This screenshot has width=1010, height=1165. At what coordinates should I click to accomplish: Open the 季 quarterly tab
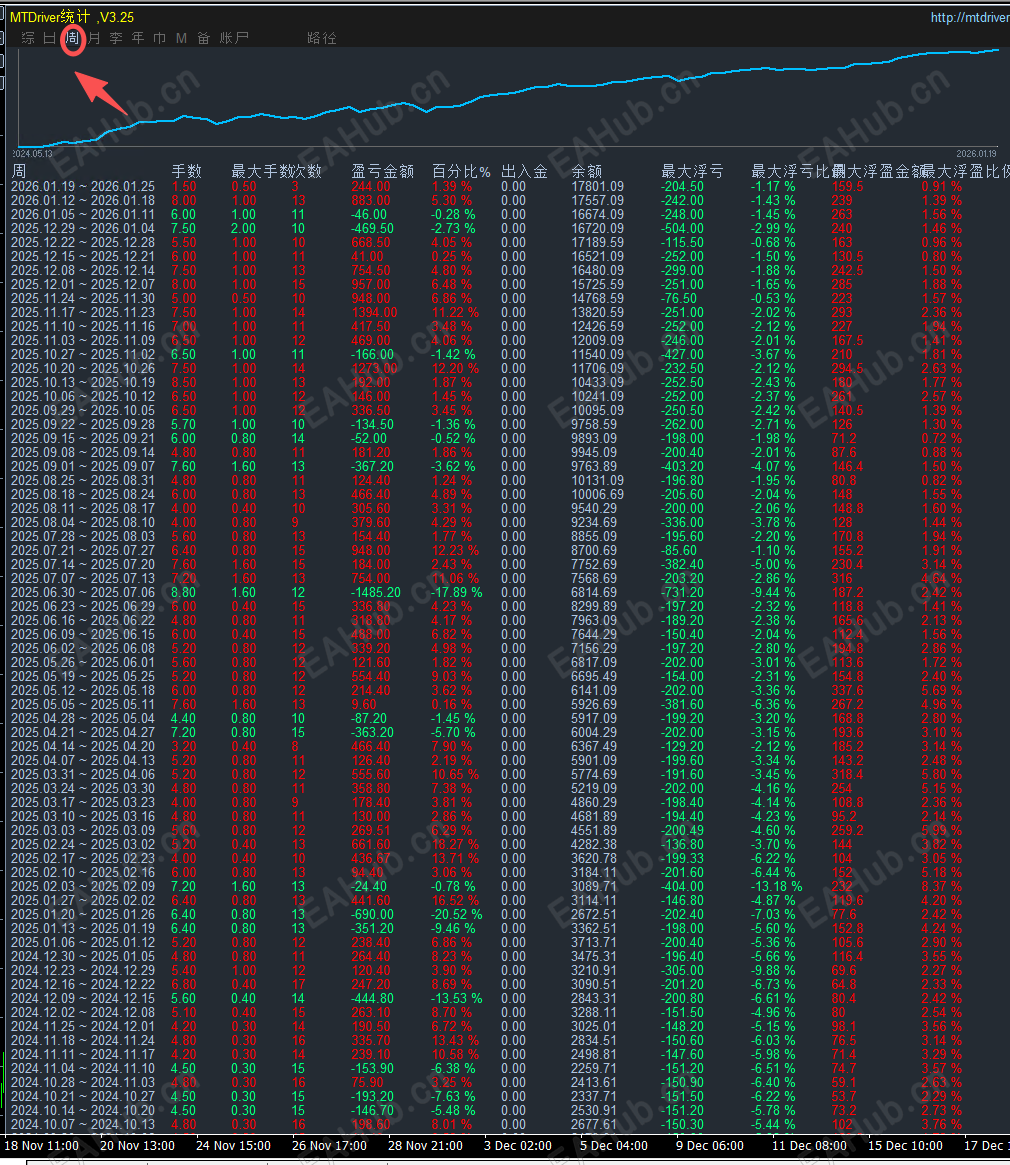pos(116,38)
